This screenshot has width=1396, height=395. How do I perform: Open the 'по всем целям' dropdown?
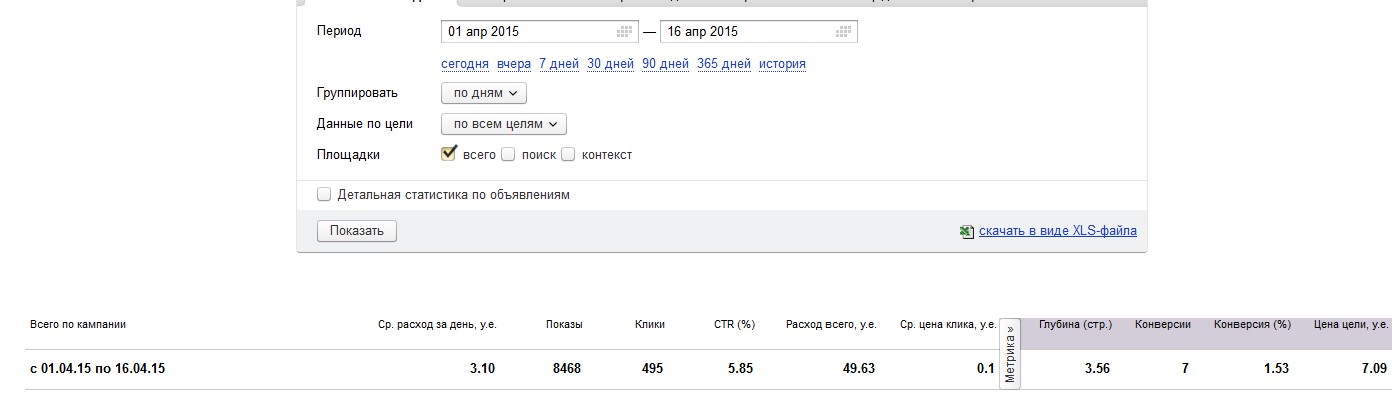coord(504,124)
